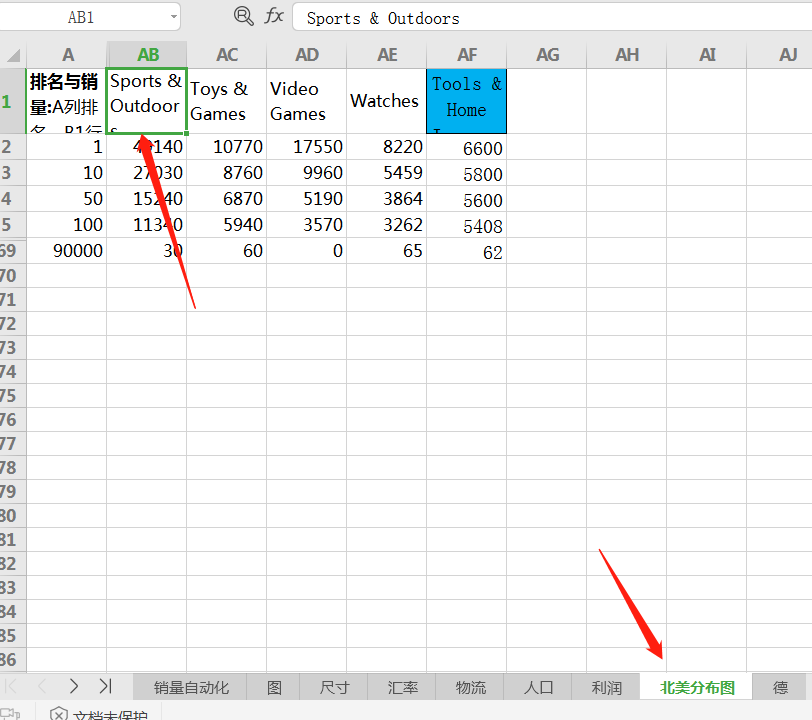812x720 pixels.
Task: Click the Watches header cell
Action: (x=387, y=101)
